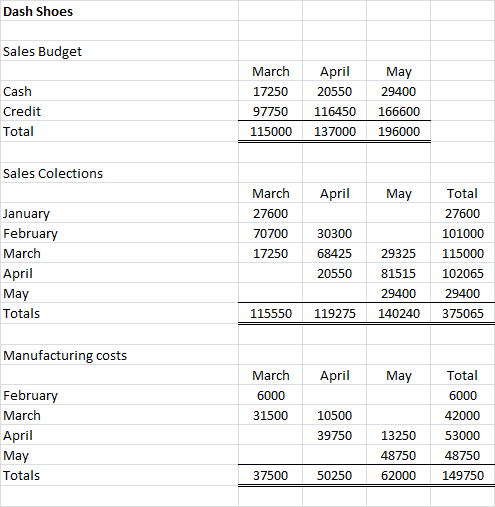Click the April credit value 116450
Image resolution: width=495 pixels, height=507 pixels.
[334, 111]
